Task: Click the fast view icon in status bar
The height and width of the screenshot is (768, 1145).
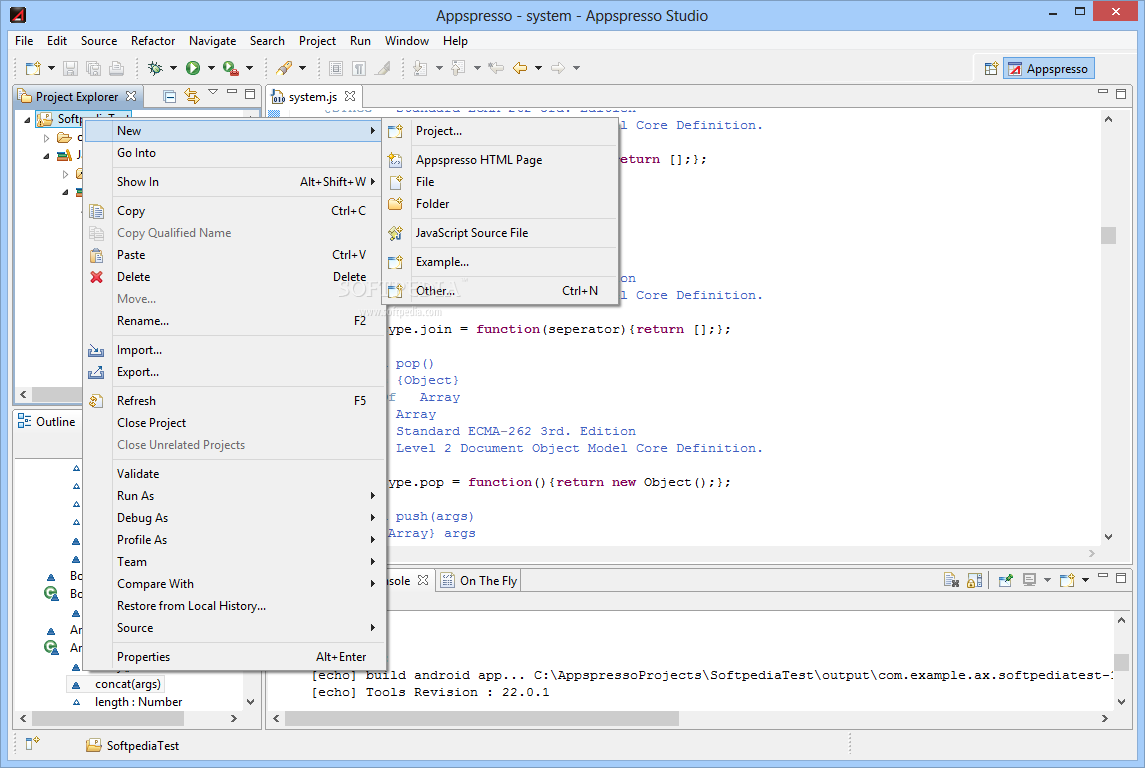Action: coord(32,744)
